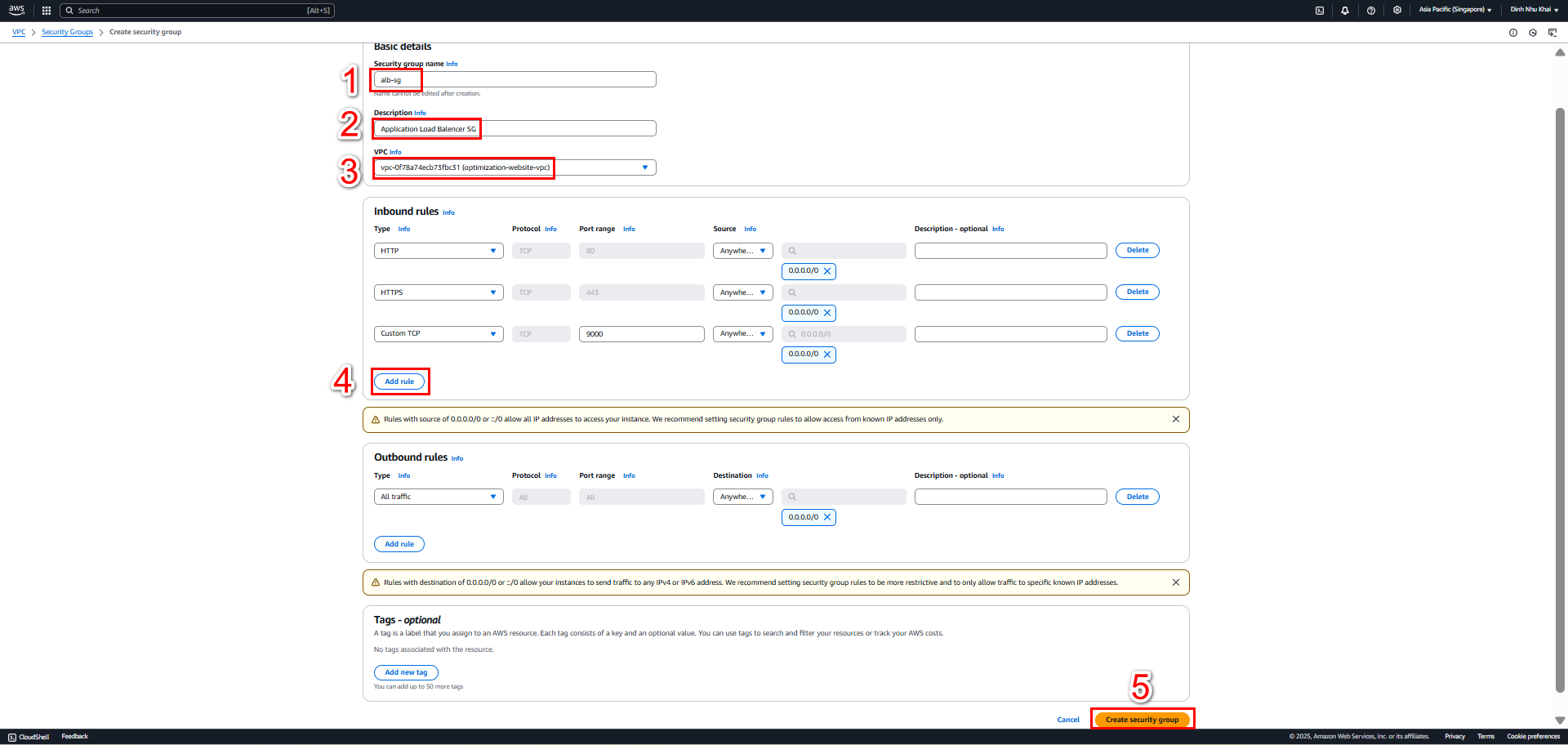The height and width of the screenshot is (745, 1568).
Task: Delete the HTTP inbound rule
Action: (x=1138, y=251)
